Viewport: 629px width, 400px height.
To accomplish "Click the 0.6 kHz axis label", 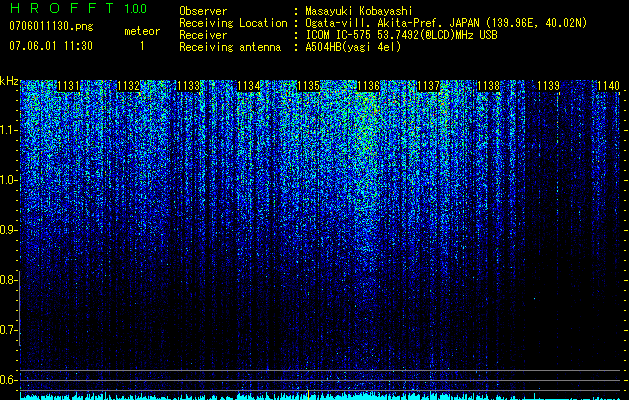I will pyautogui.click(x=8, y=380).
